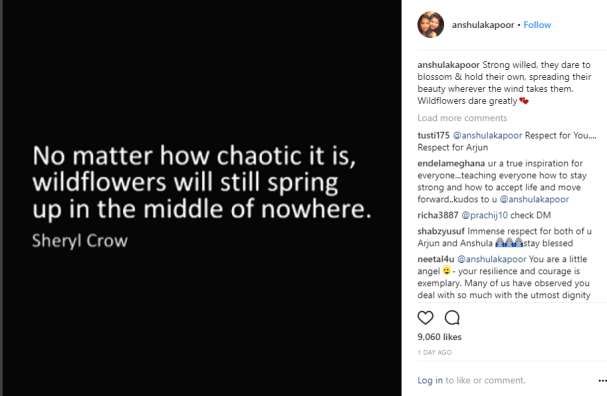This screenshot has height=396, width=607.
Task: Expand Load more comments
Action: (462, 118)
